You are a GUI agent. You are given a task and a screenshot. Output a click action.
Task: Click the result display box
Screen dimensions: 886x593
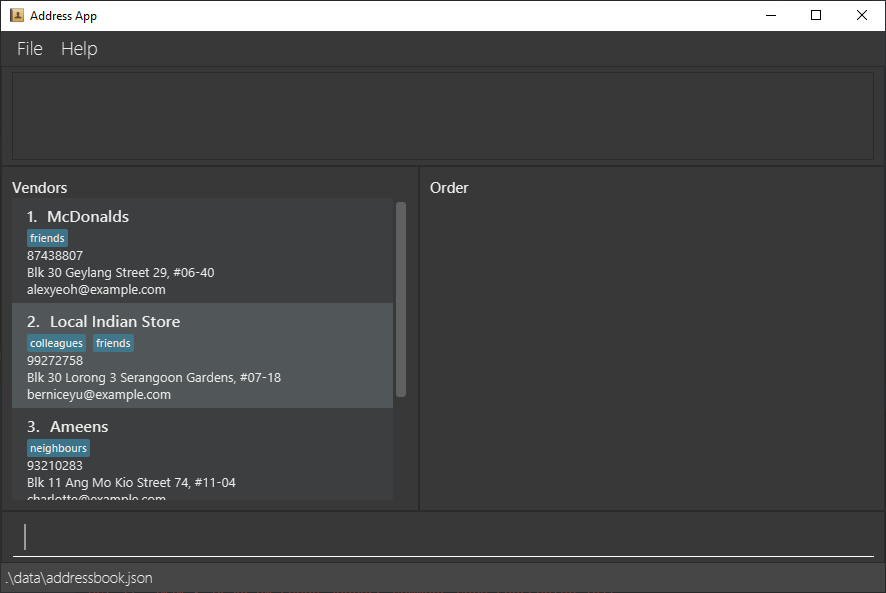(x=443, y=116)
